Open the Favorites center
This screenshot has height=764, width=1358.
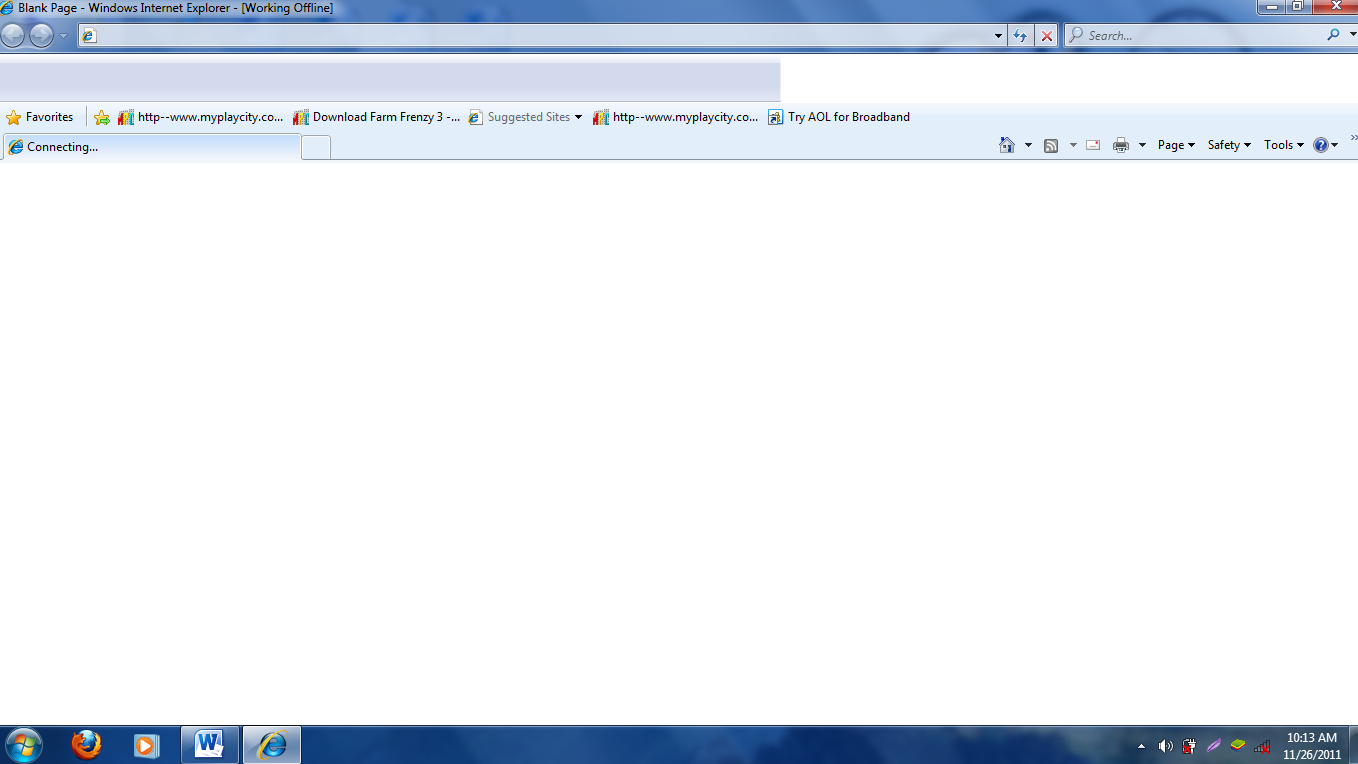pos(40,117)
